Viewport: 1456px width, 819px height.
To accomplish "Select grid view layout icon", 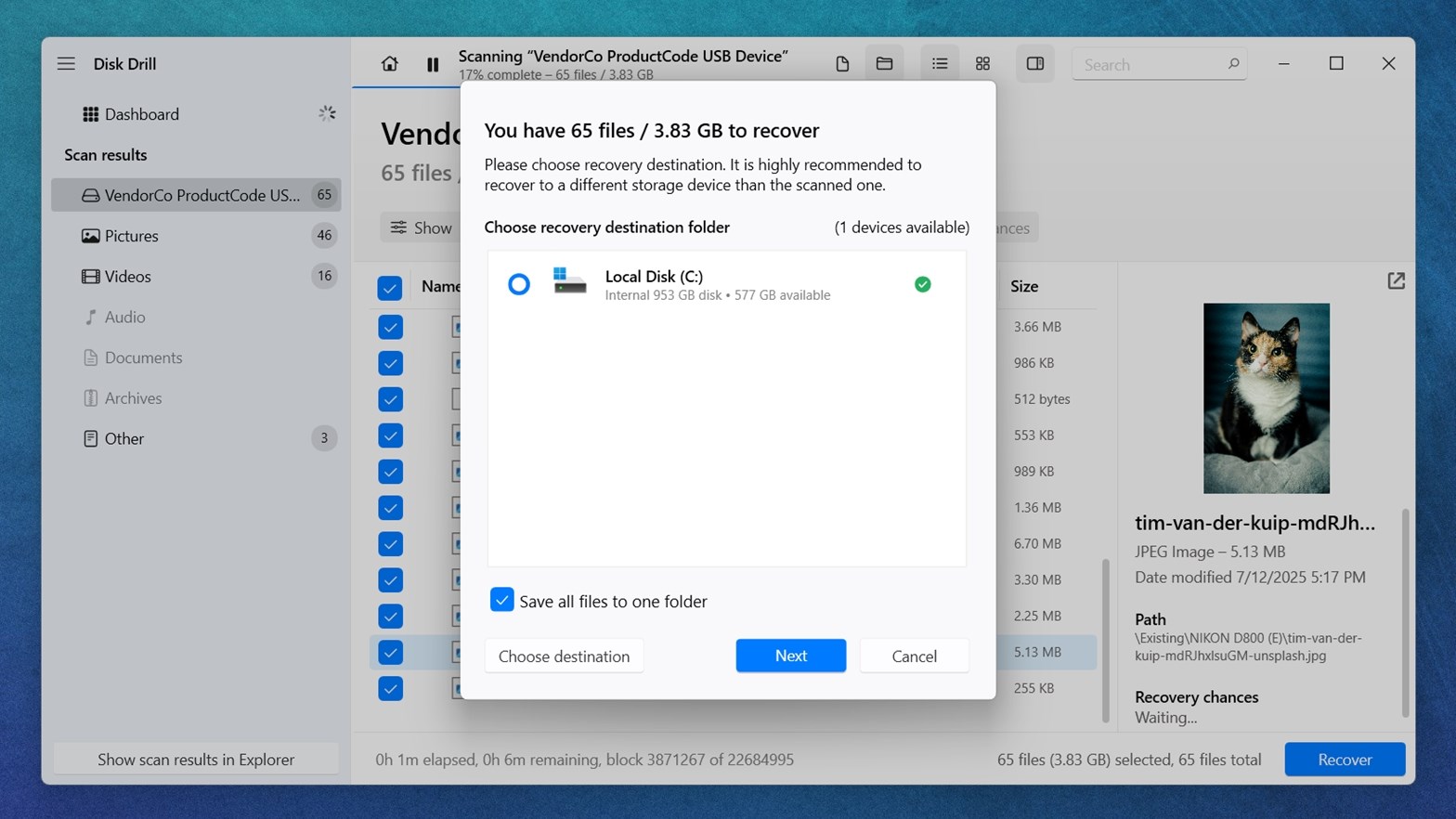I will pyautogui.click(x=982, y=64).
